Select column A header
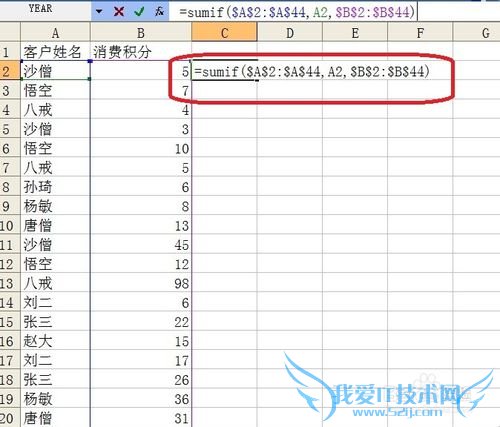The image size is (500, 427). point(55,33)
